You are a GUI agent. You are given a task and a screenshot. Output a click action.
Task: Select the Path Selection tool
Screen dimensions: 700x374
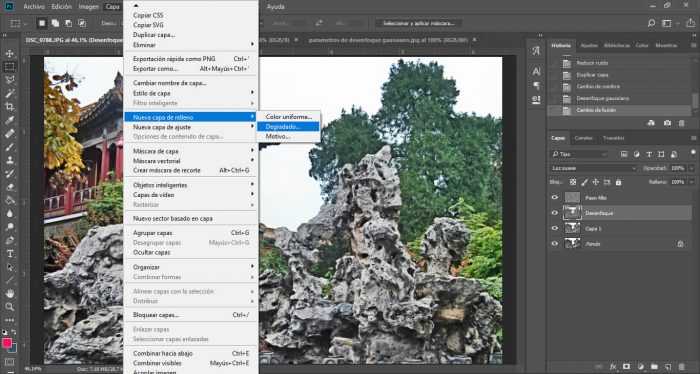(x=9, y=267)
